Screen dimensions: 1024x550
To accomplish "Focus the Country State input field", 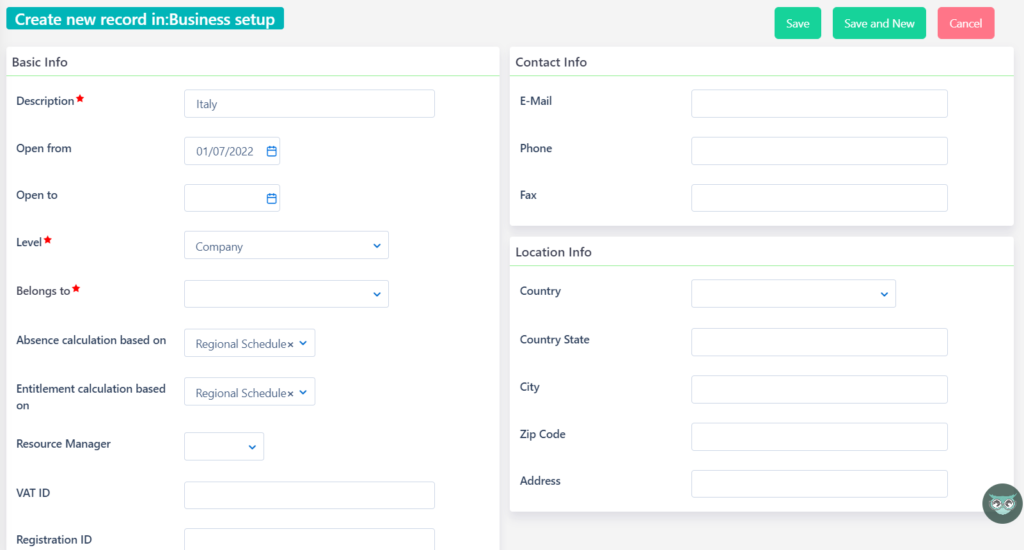I will point(820,342).
